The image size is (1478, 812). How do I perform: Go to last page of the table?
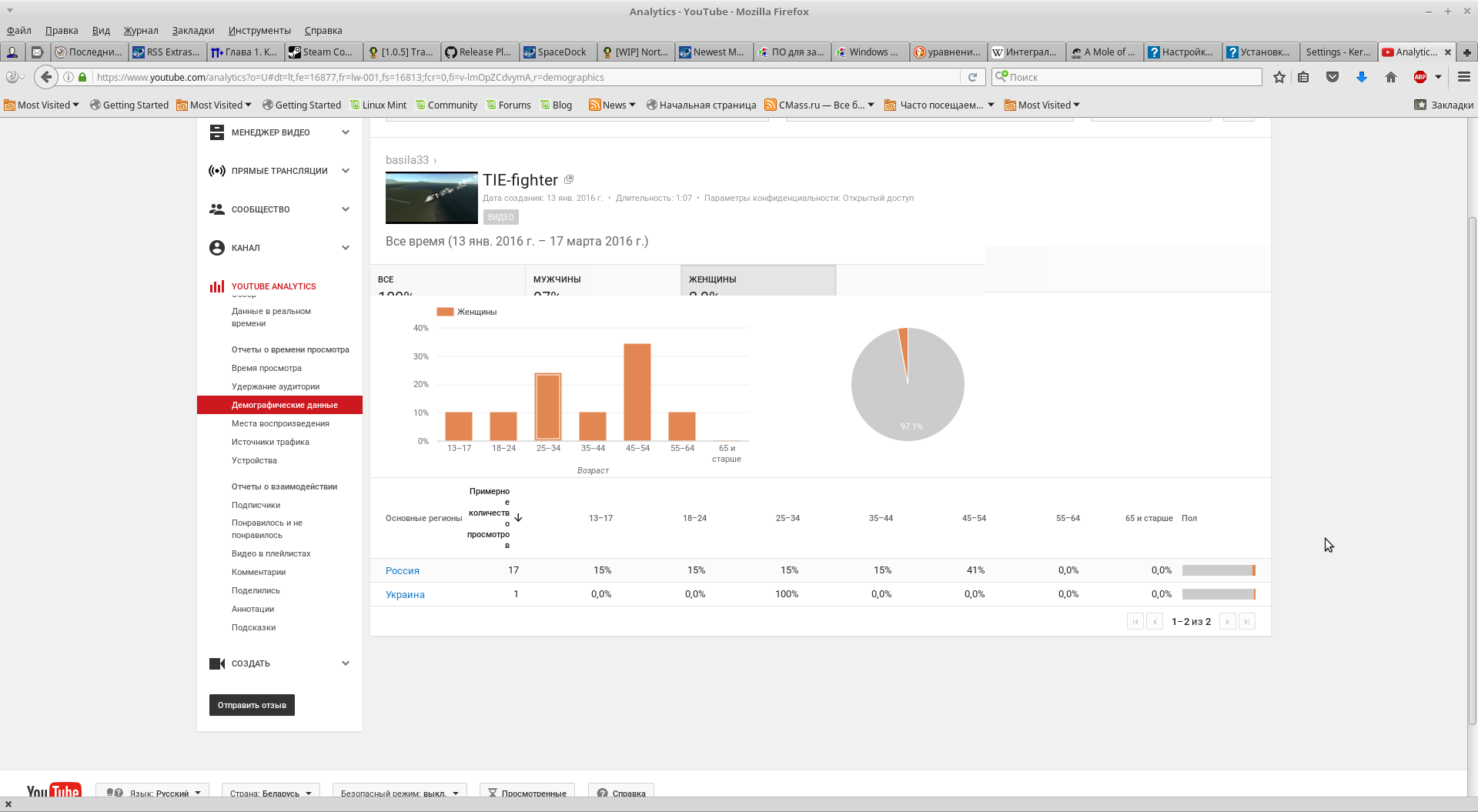point(1247,621)
